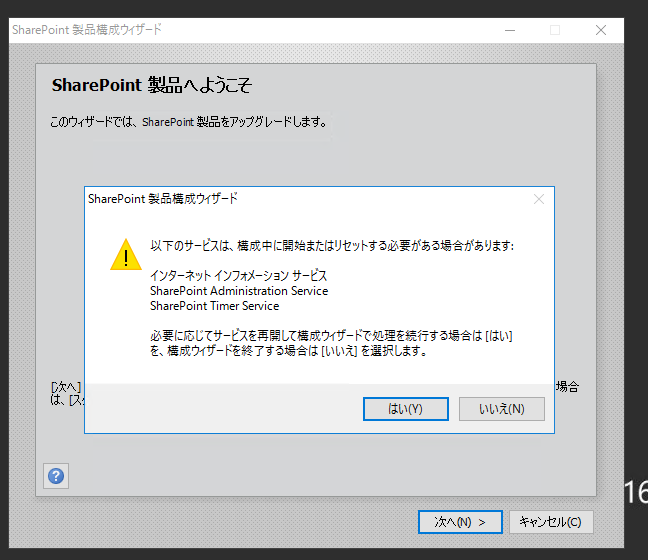The width and height of the screenshot is (648, 560).
Task: Click the はい(Y) button
Action: click(x=405, y=409)
